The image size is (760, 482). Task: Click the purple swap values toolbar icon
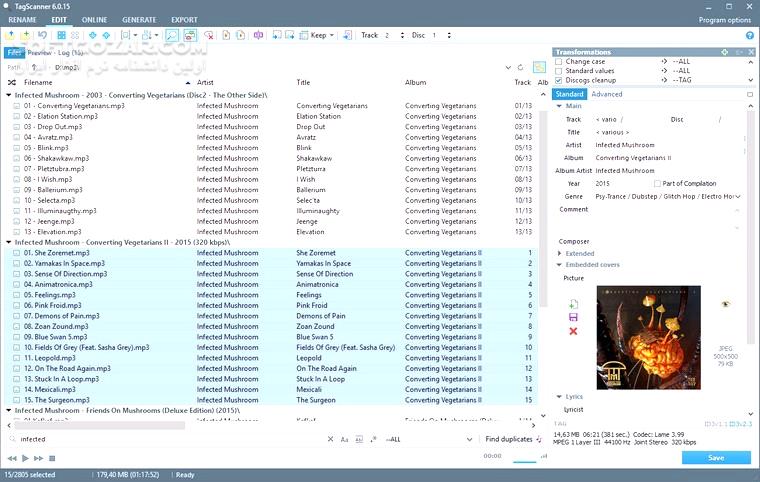[258, 35]
